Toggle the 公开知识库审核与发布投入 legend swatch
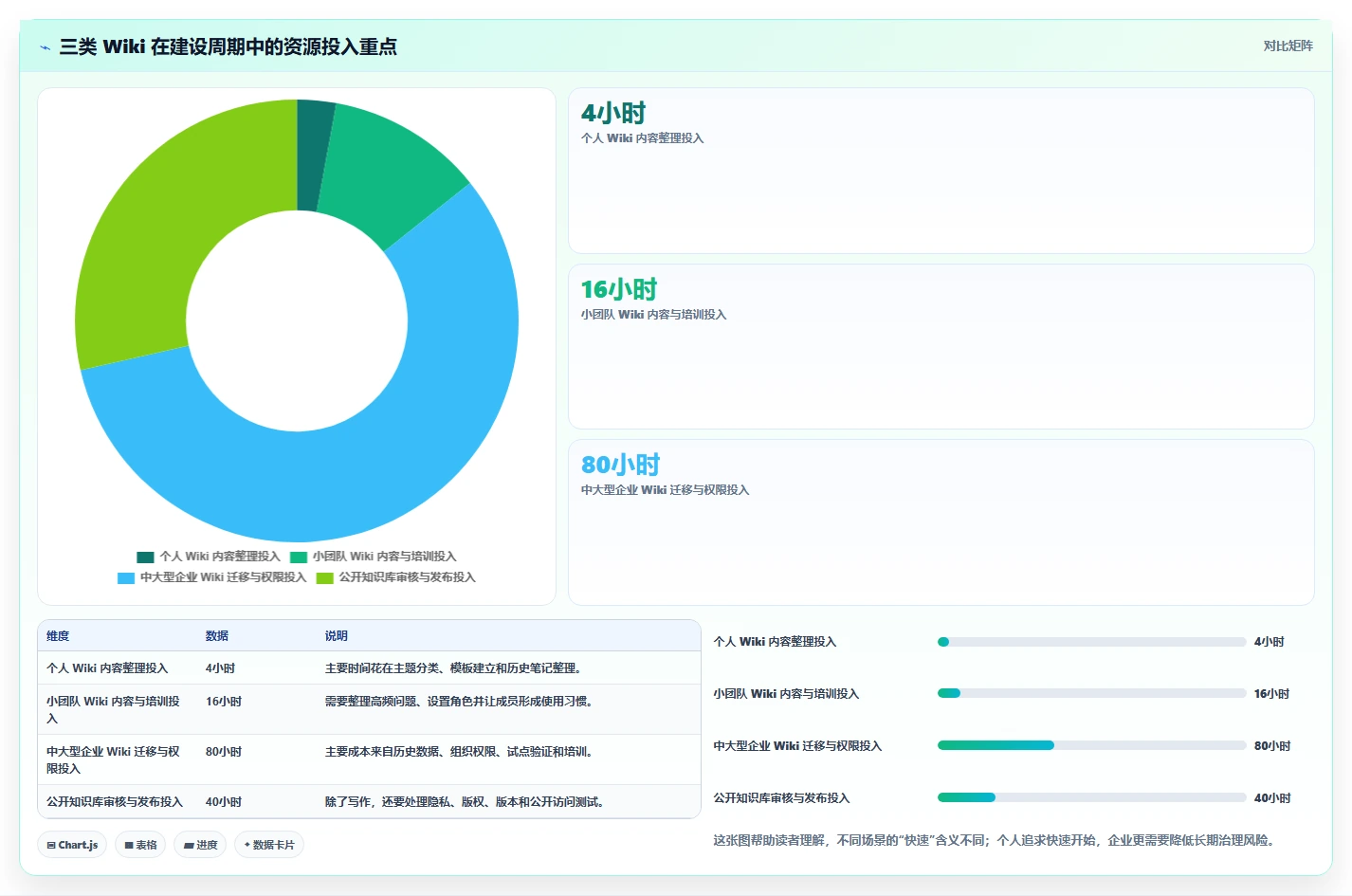Viewport: 1352px width, 896px height. point(325,578)
